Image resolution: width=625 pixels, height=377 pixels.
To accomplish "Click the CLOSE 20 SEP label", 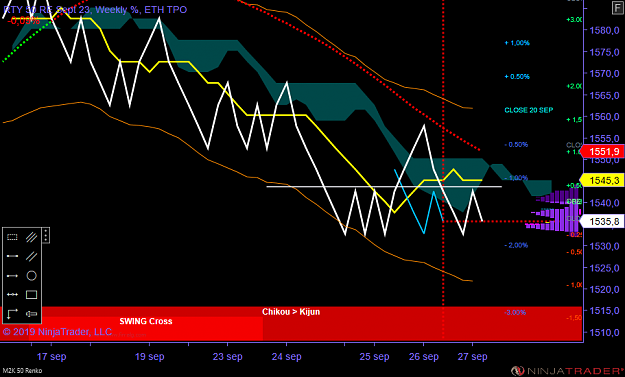I will click(529, 110).
